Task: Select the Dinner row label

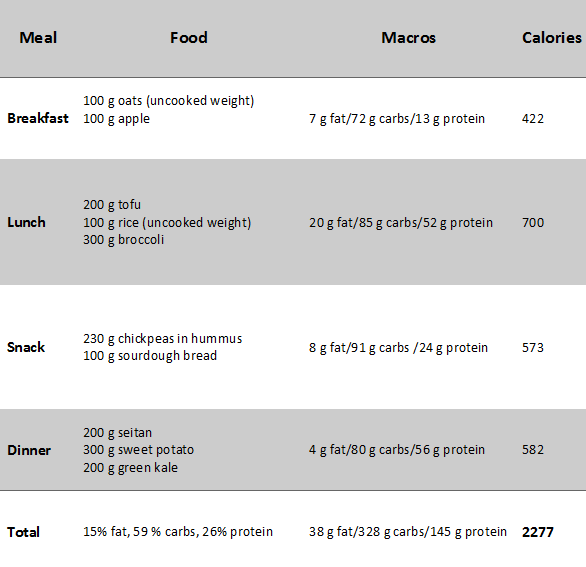Action: pos(29,450)
